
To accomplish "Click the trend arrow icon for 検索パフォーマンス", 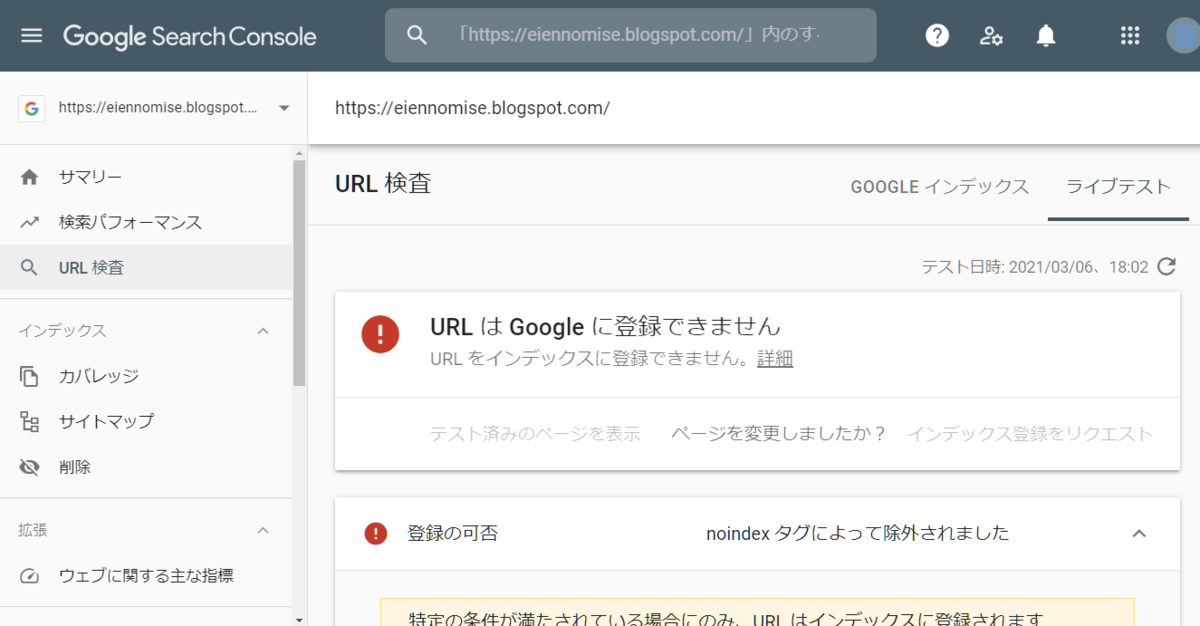I will coord(29,222).
